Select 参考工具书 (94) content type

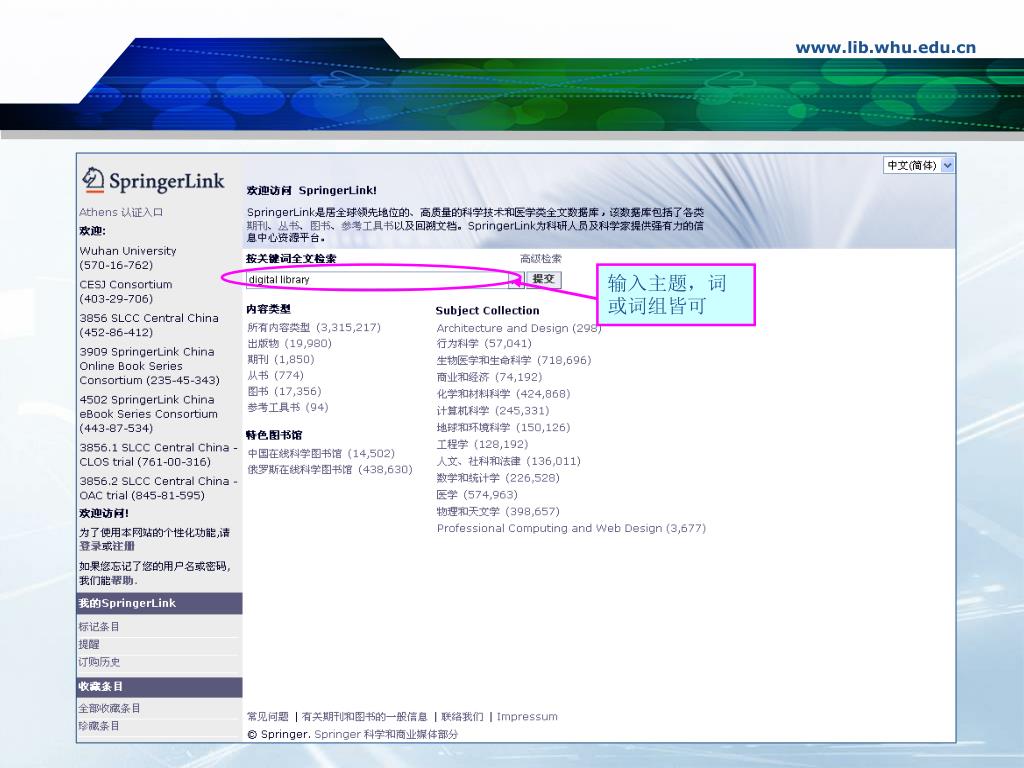click(288, 408)
